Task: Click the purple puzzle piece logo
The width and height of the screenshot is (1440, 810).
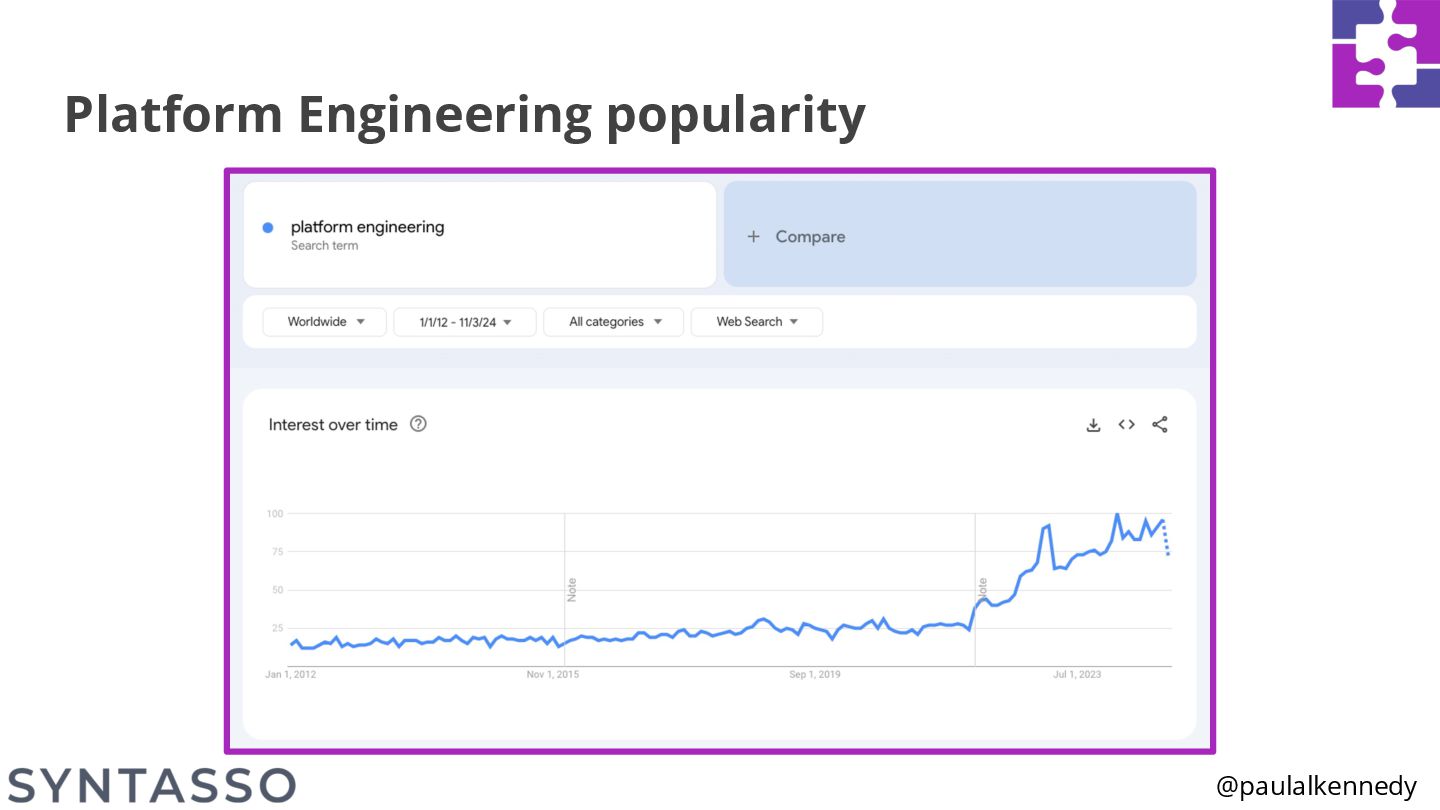Action: 1385,53
